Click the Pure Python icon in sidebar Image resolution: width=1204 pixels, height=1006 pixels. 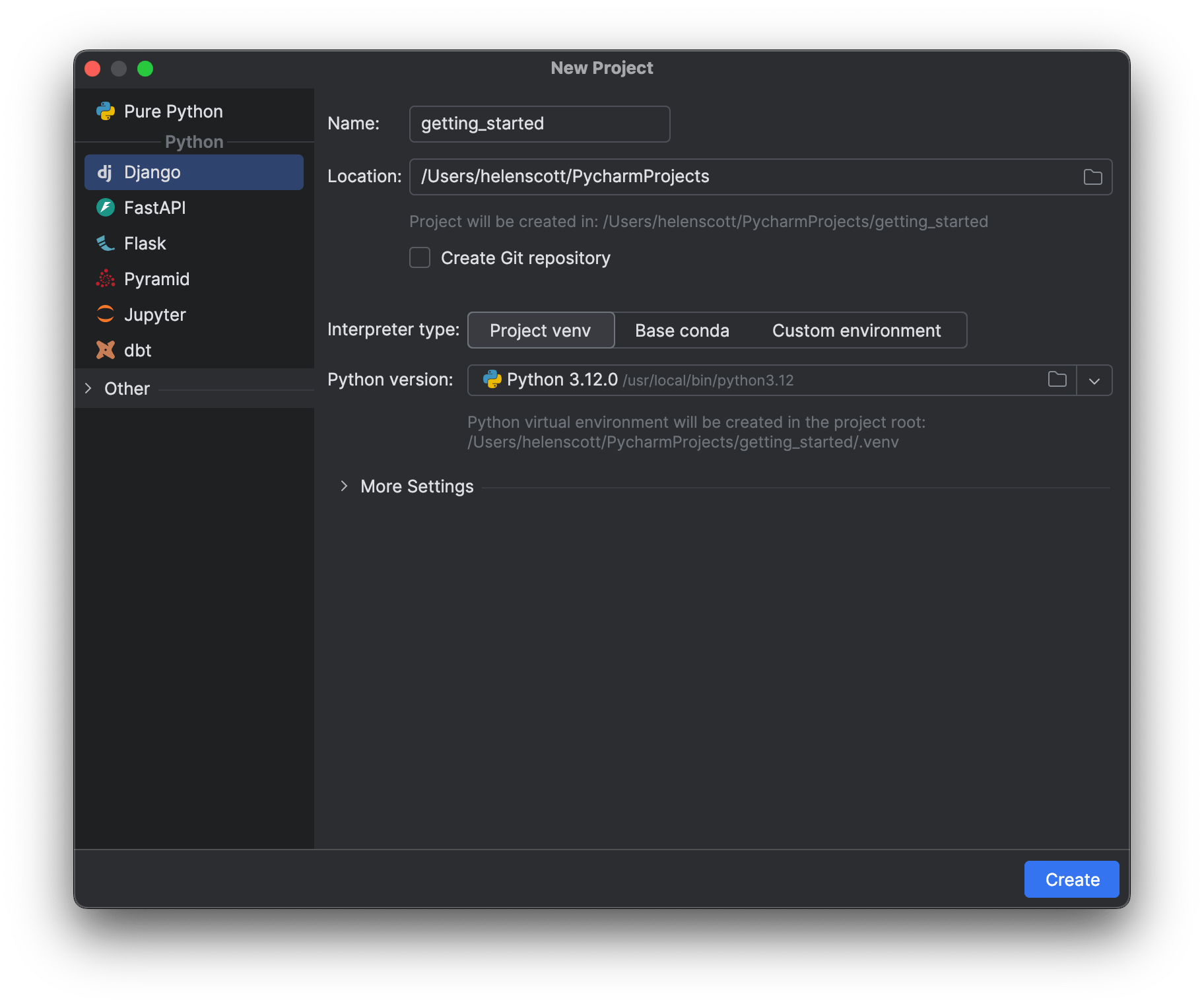point(106,112)
